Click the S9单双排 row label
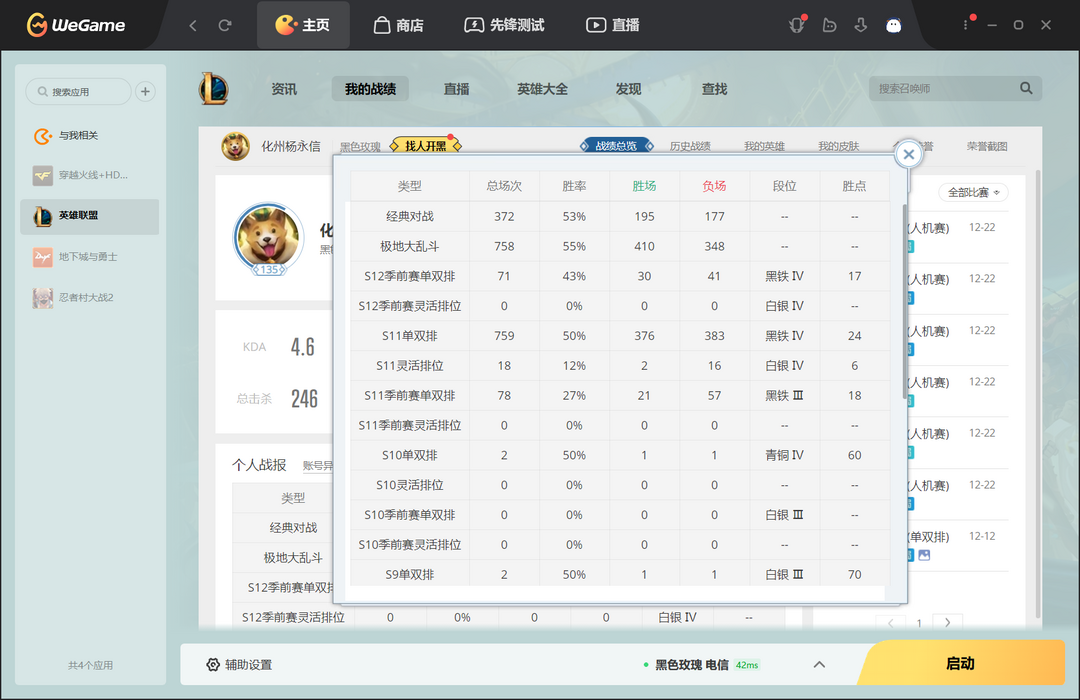 (410, 574)
